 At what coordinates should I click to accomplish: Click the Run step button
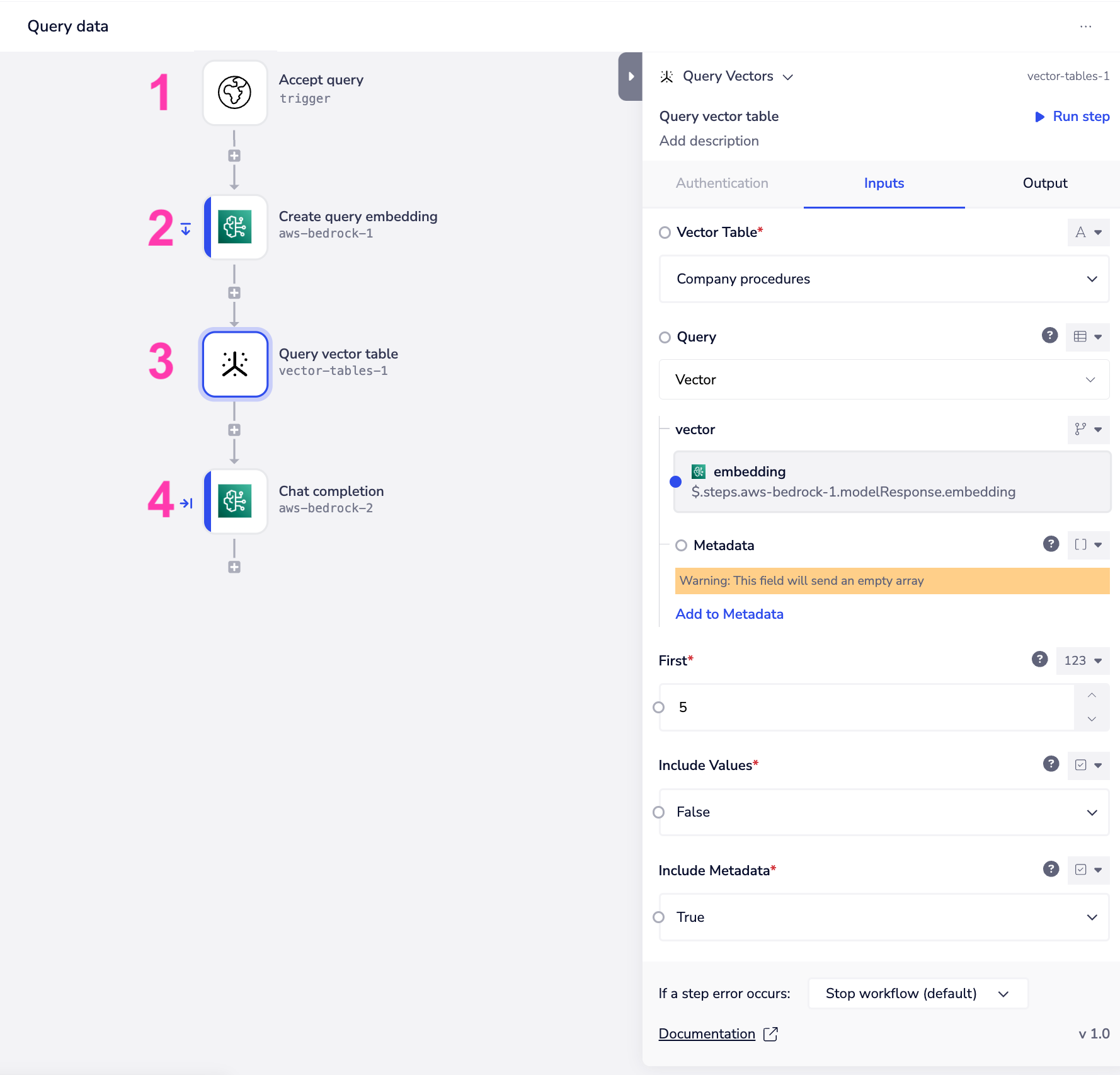(x=1072, y=117)
